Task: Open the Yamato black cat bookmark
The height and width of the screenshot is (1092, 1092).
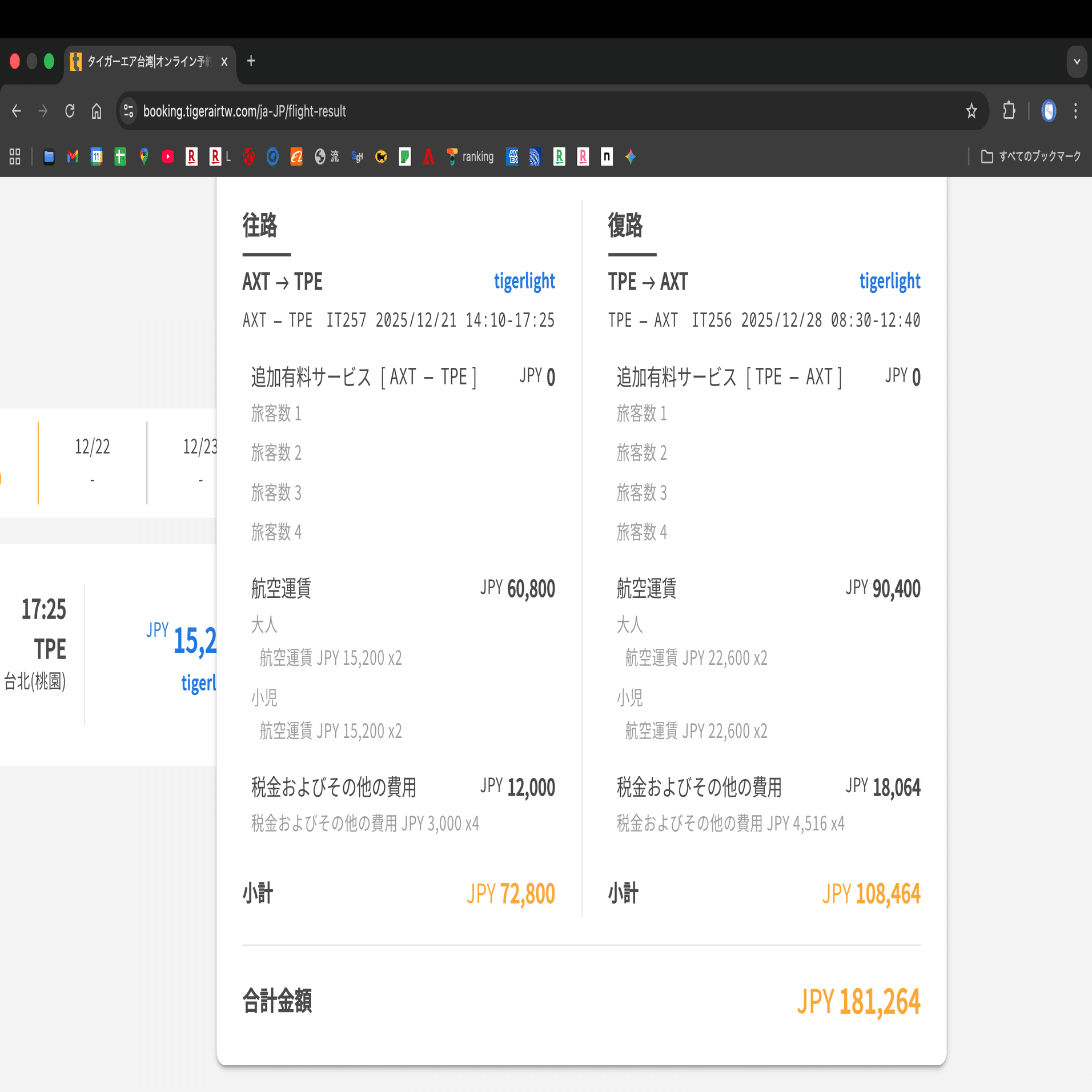Action: (x=381, y=156)
